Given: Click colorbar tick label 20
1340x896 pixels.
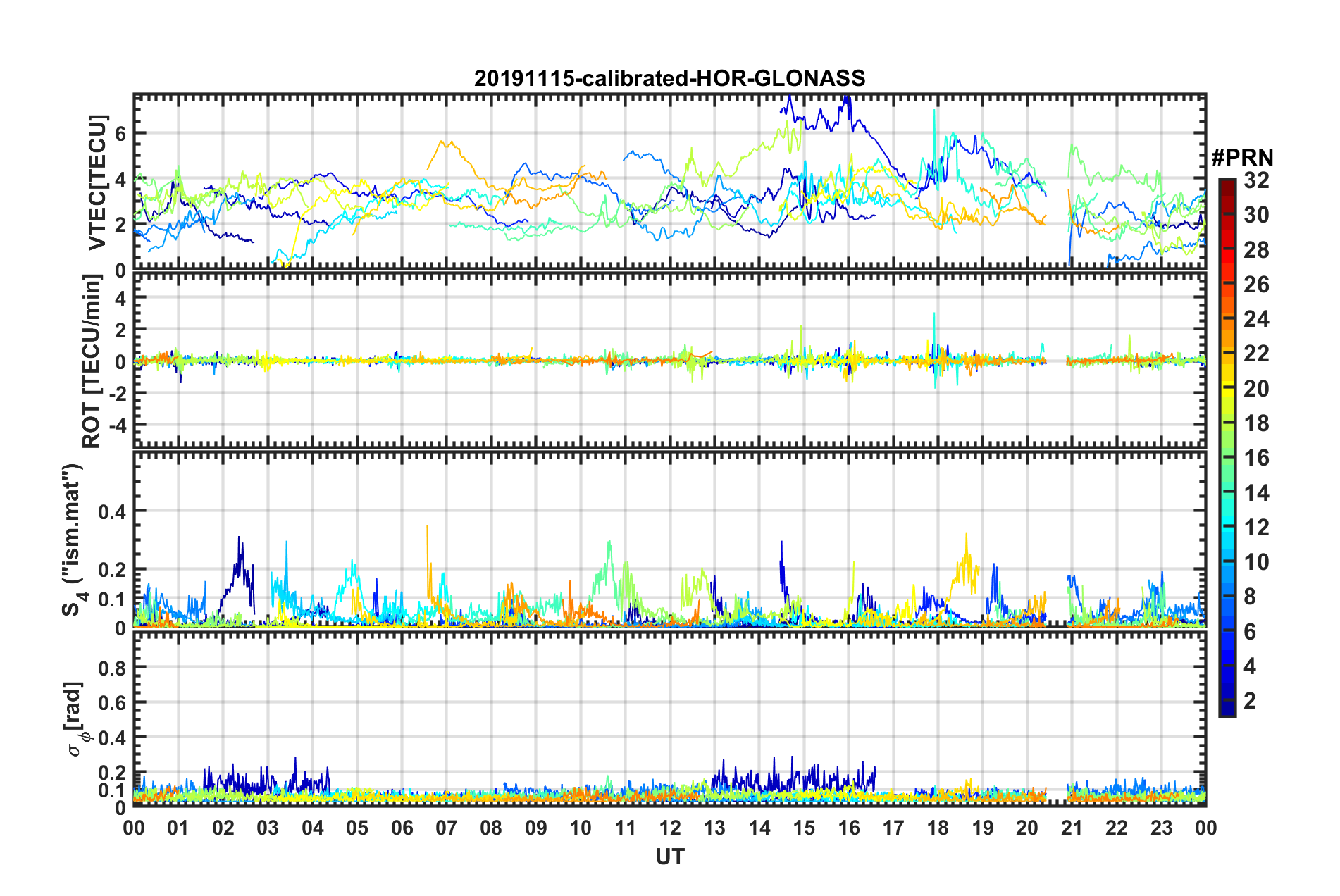Looking at the screenshot, I should click(x=1256, y=389).
